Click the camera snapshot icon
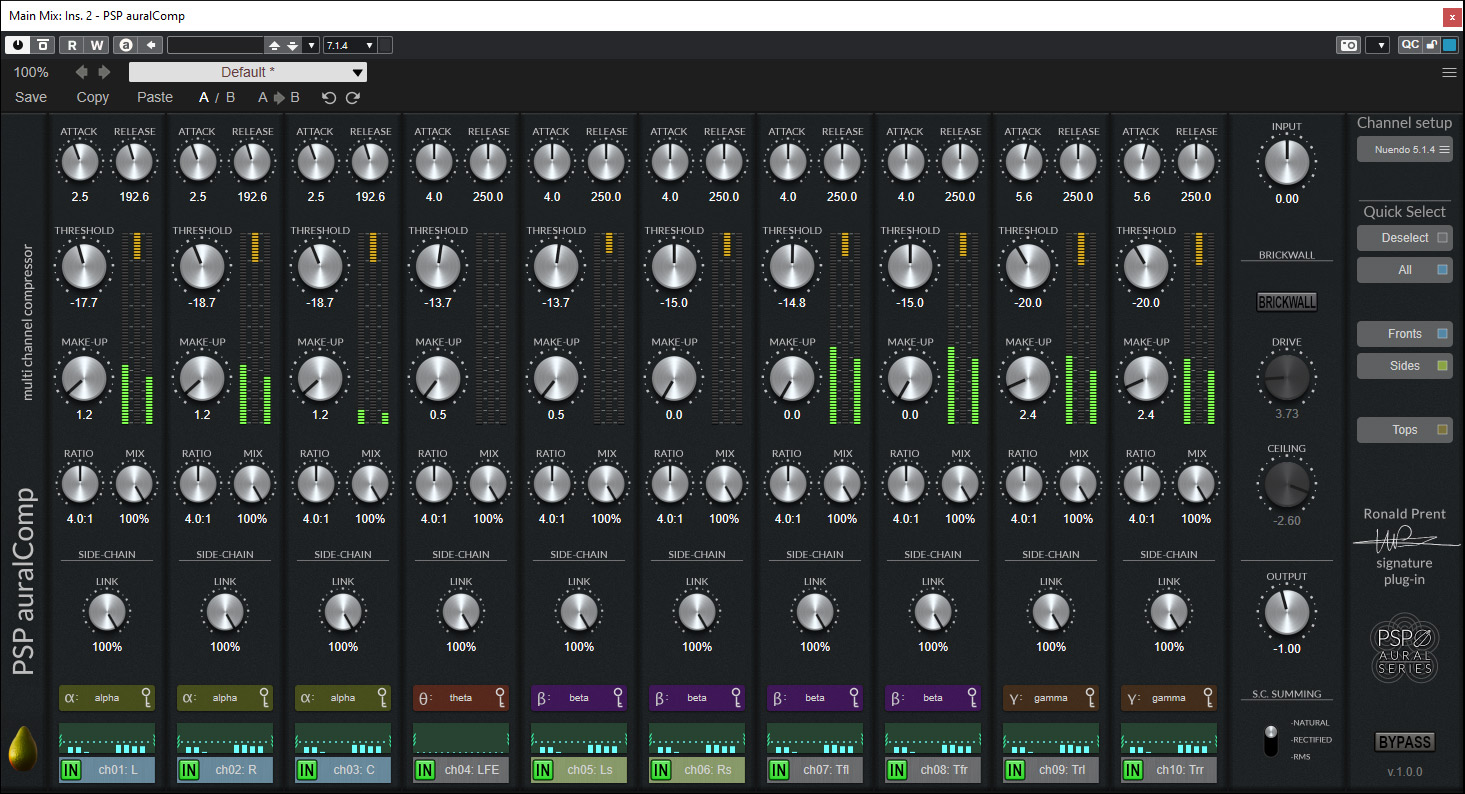Screen dimensions: 1465x794 [1348, 45]
